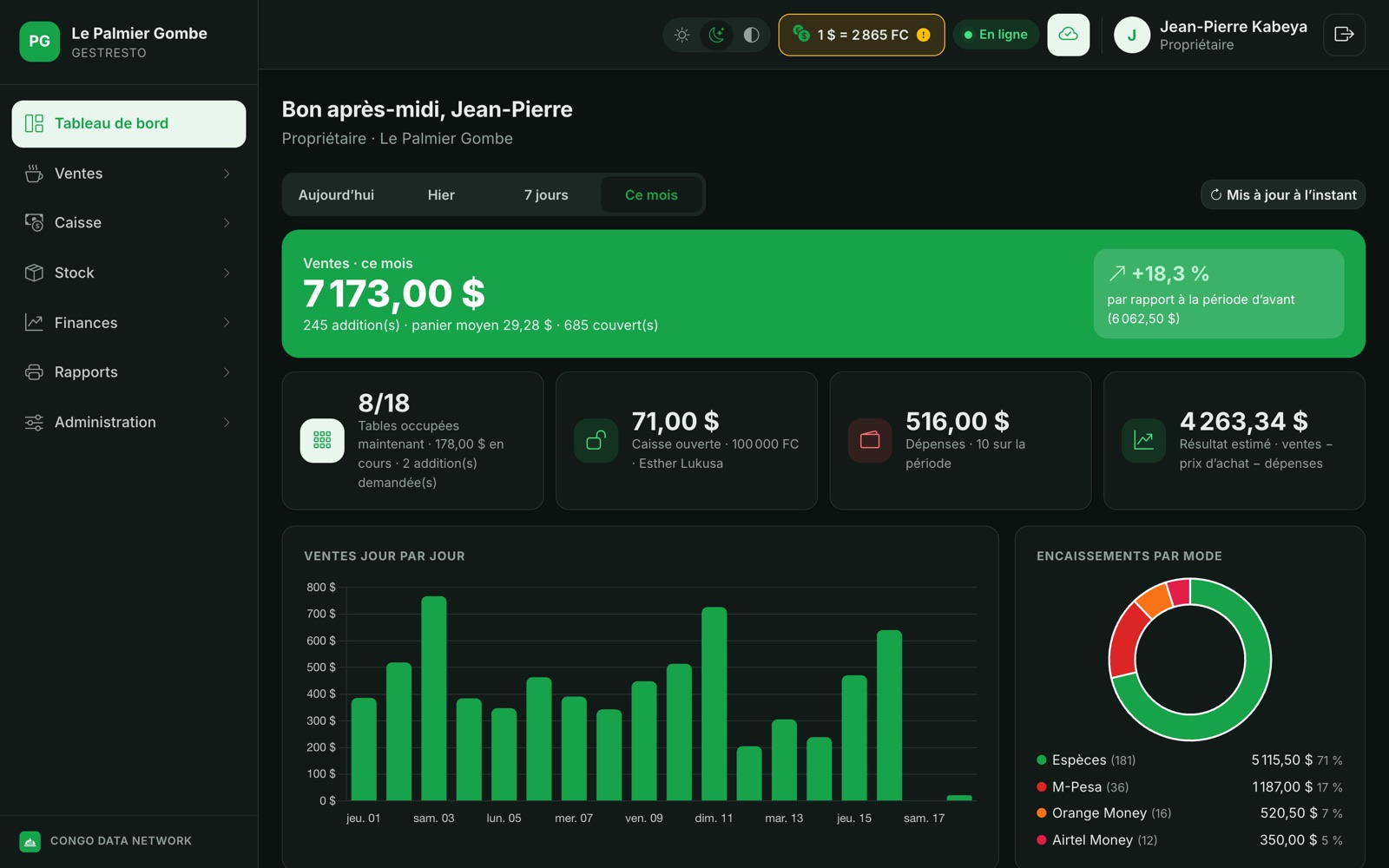1389x868 pixels.
Task: Switch to light theme sun icon
Action: (682, 35)
